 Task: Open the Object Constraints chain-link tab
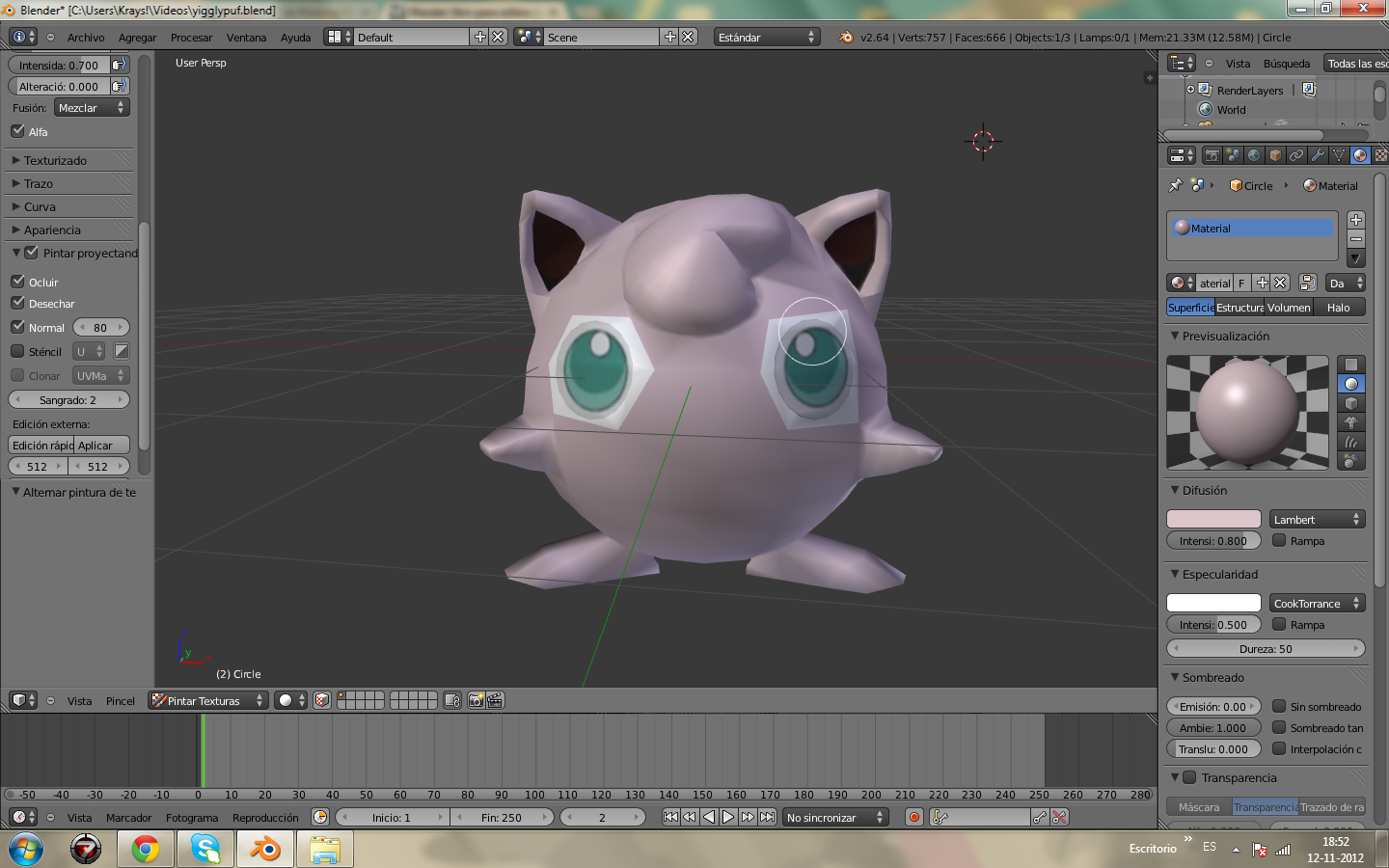click(x=1296, y=155)
